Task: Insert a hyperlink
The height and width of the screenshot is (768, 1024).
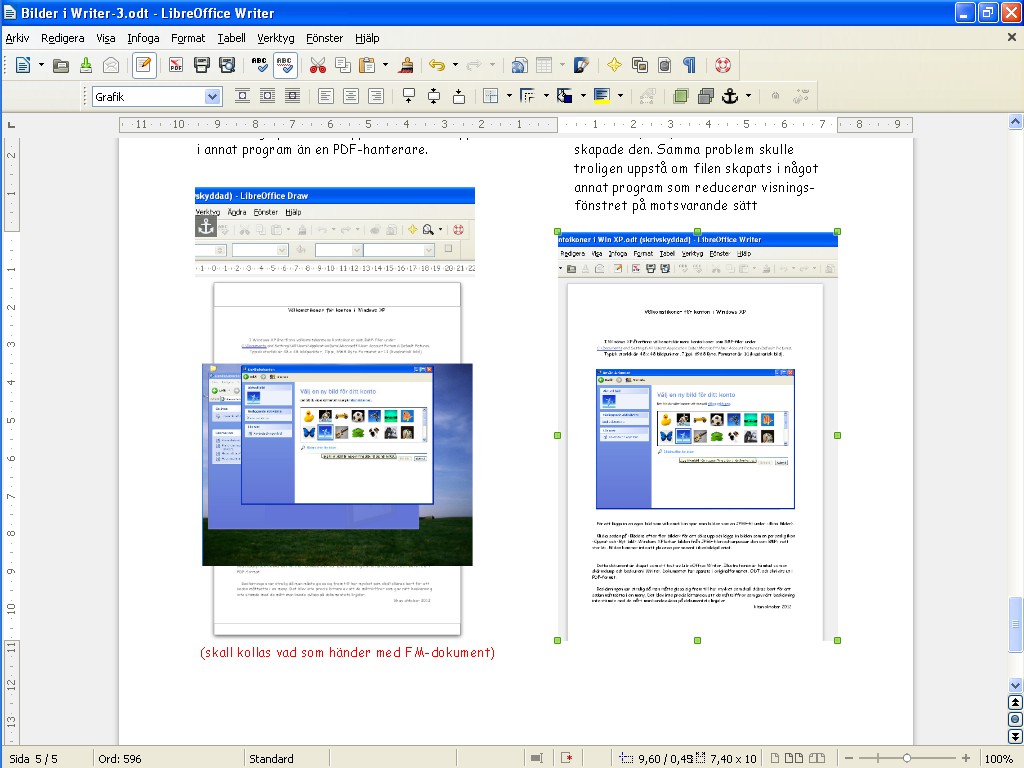Action: pyautogui.click(x=519, y=65)
